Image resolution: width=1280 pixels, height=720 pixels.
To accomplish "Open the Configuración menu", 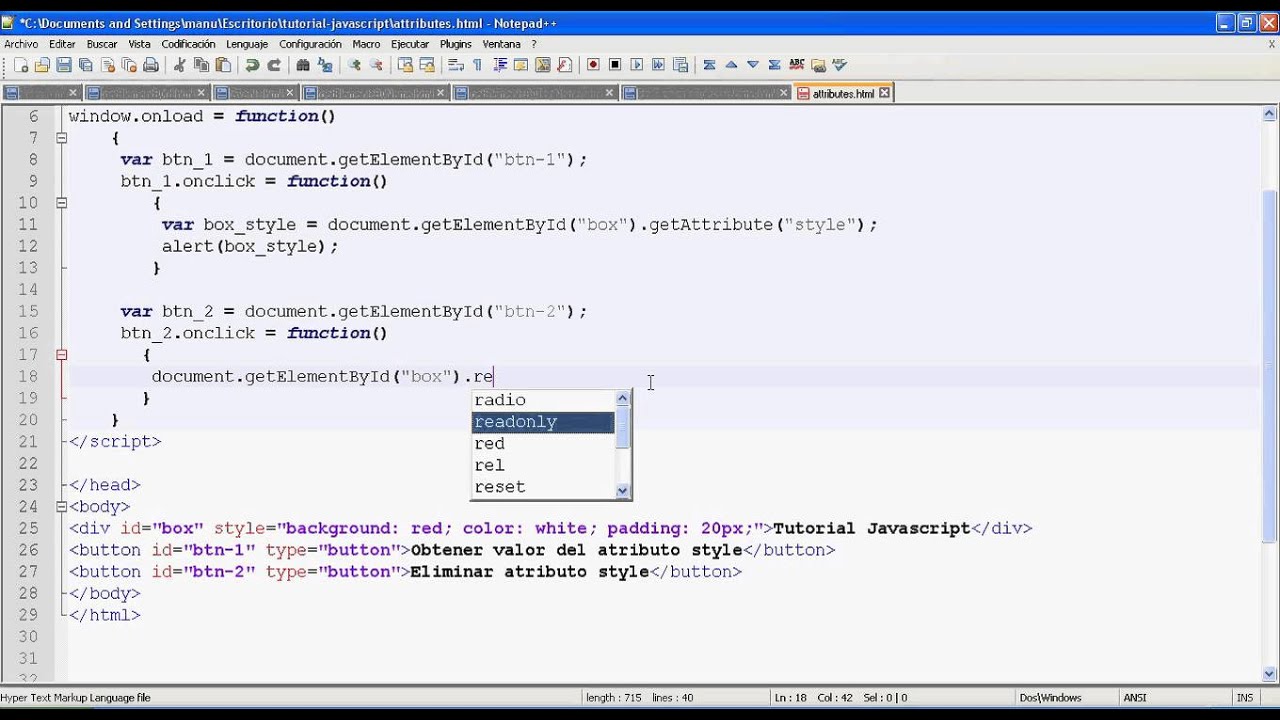I will 311,44.
